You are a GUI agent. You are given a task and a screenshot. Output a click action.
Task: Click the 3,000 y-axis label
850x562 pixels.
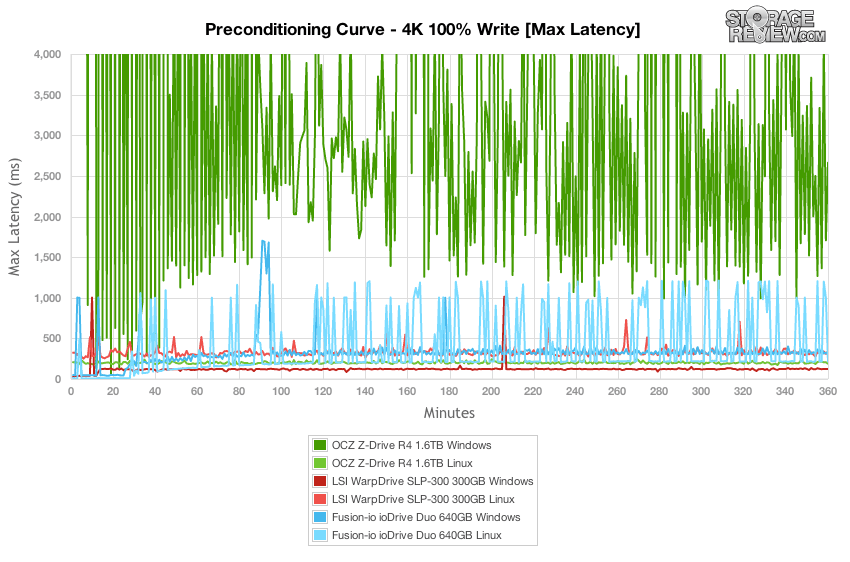point(48,135)
